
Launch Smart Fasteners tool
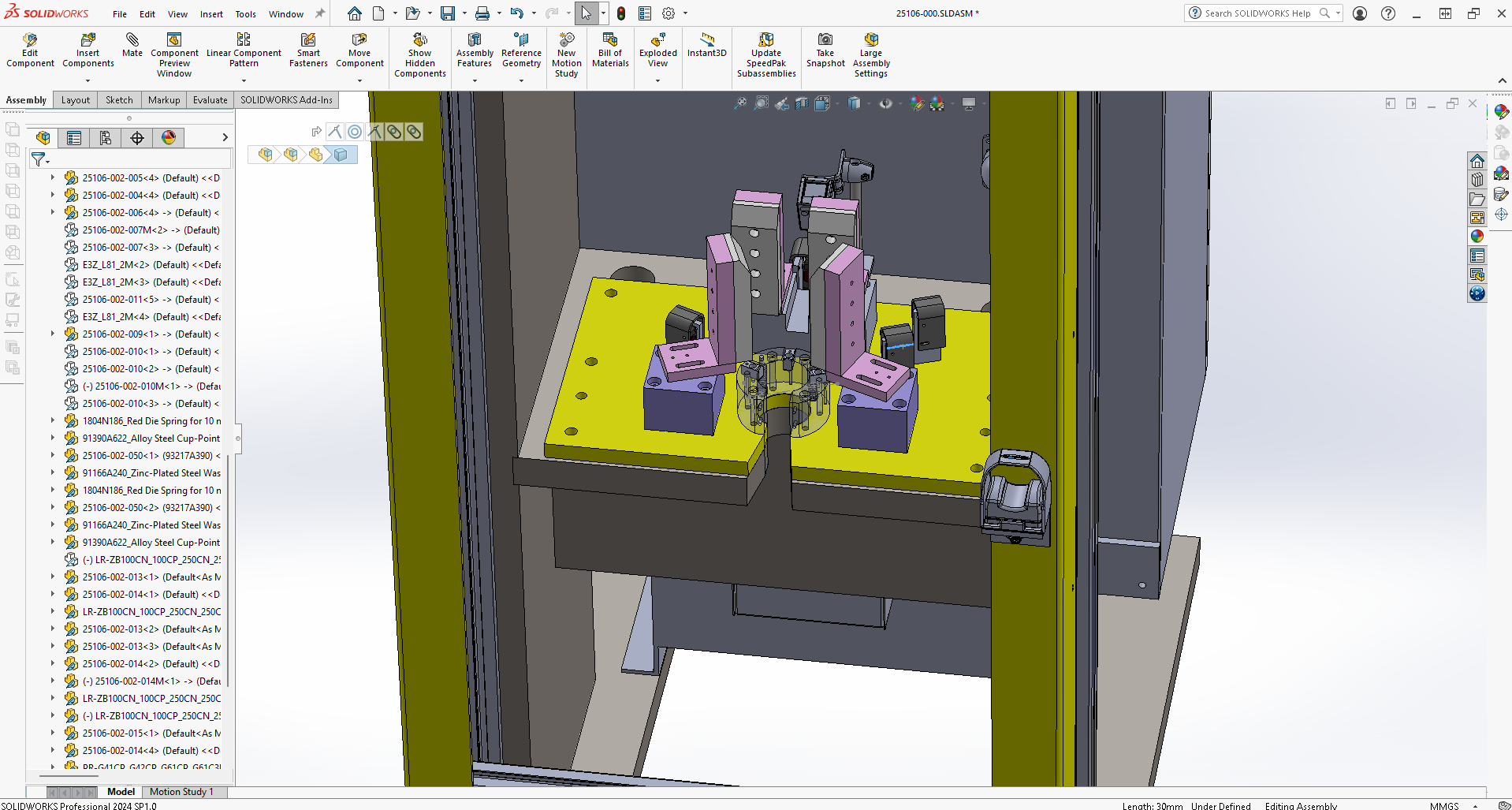point(308,50)
